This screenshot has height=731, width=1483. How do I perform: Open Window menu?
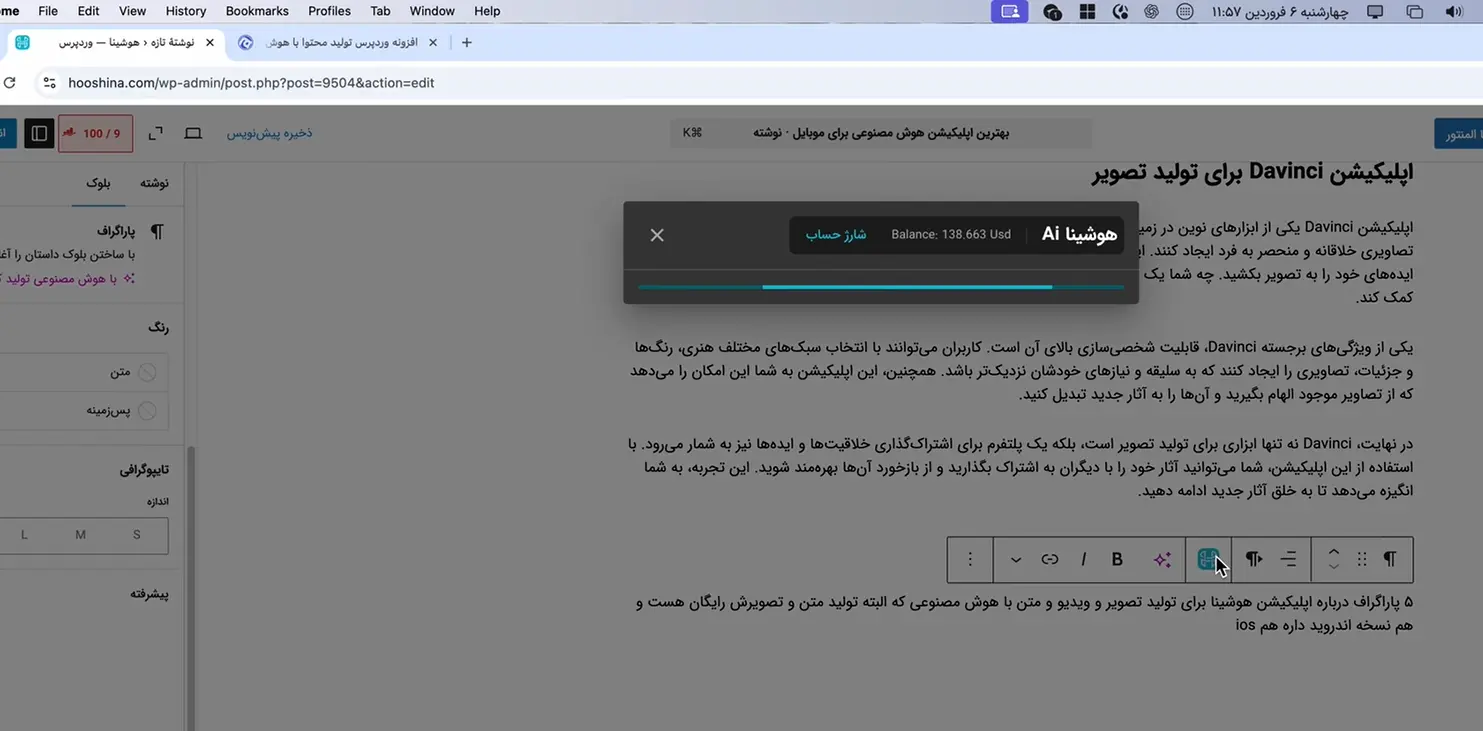432,11
